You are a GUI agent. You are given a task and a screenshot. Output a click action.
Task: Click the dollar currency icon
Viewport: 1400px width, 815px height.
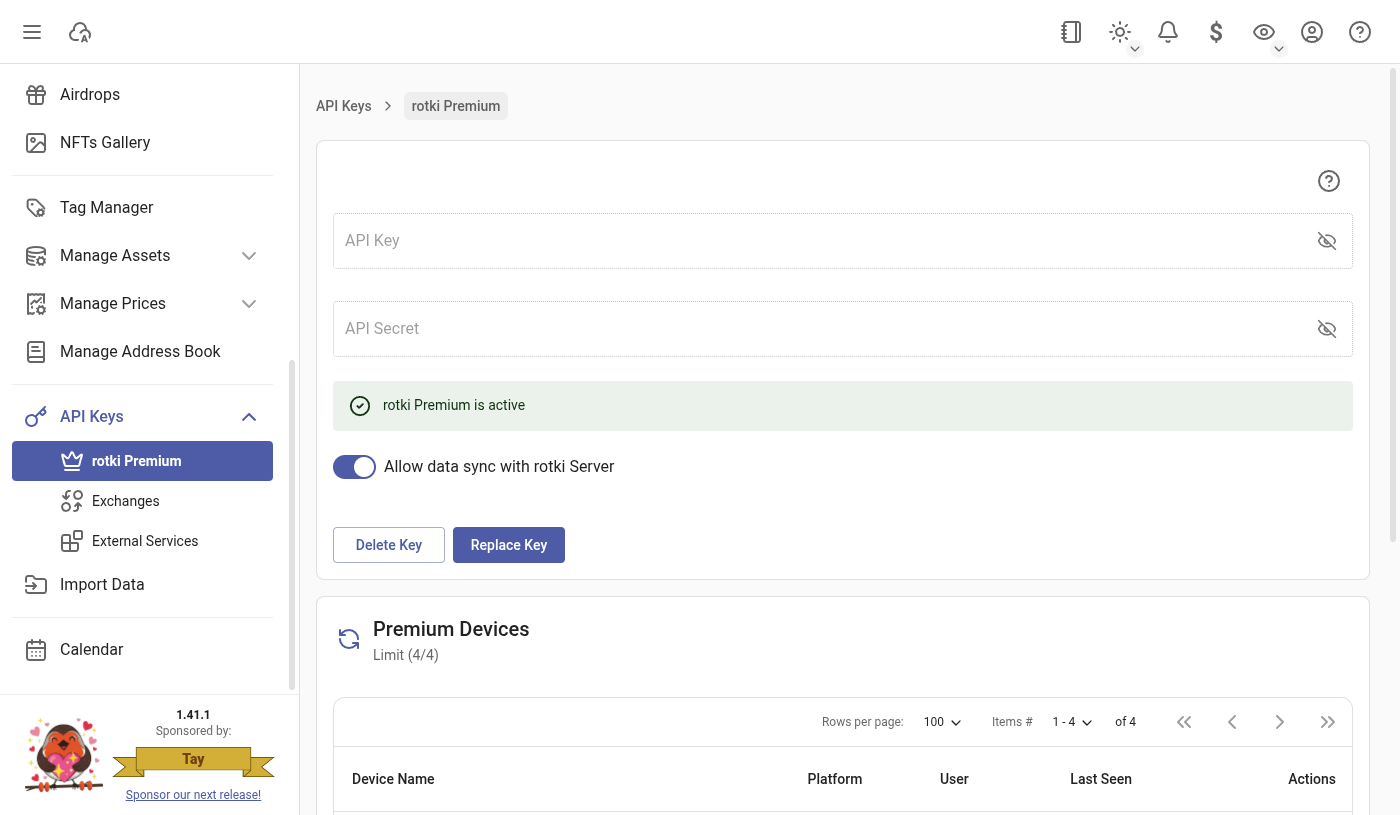1216,32
